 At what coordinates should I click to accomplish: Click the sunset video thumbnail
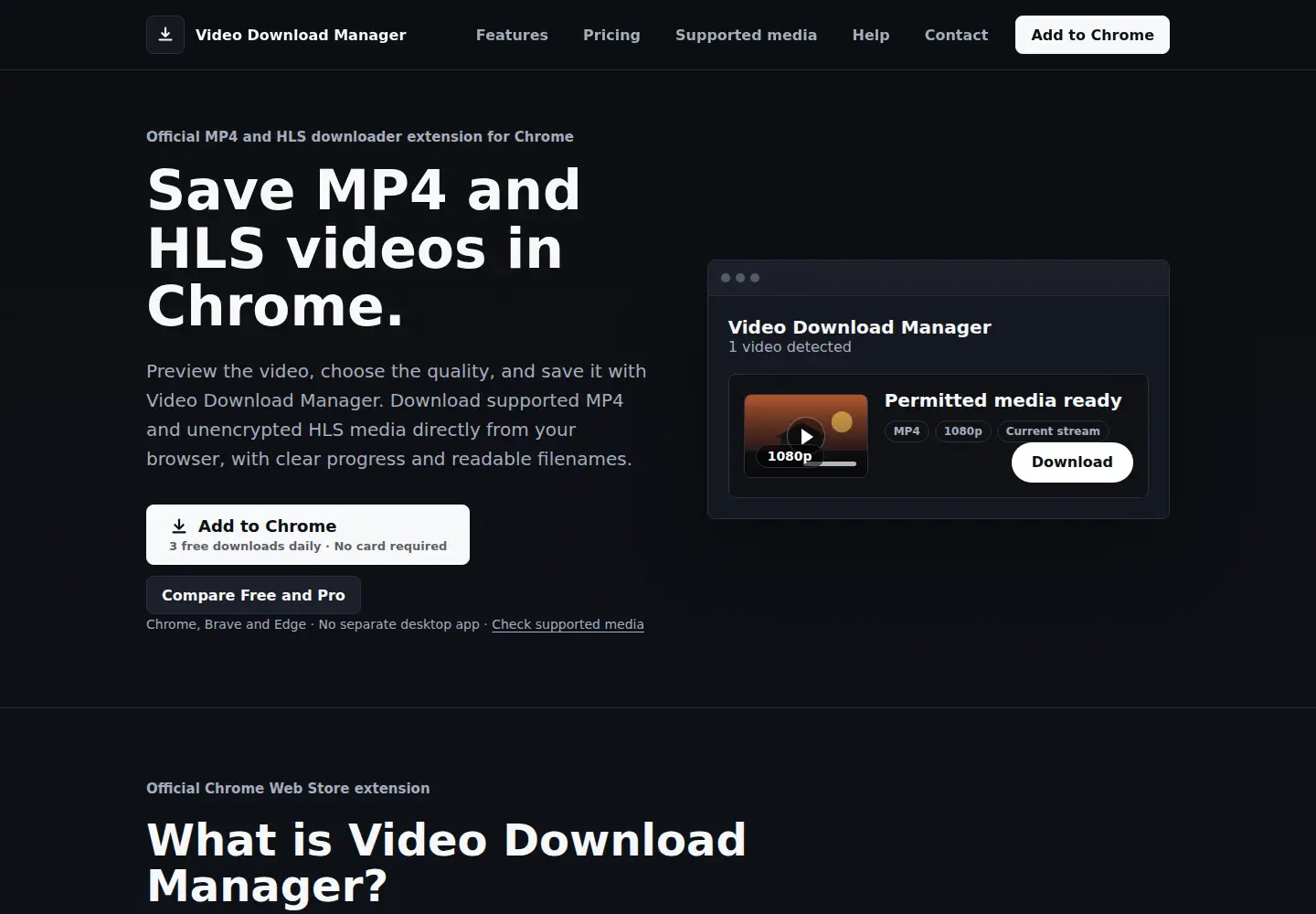806,436
